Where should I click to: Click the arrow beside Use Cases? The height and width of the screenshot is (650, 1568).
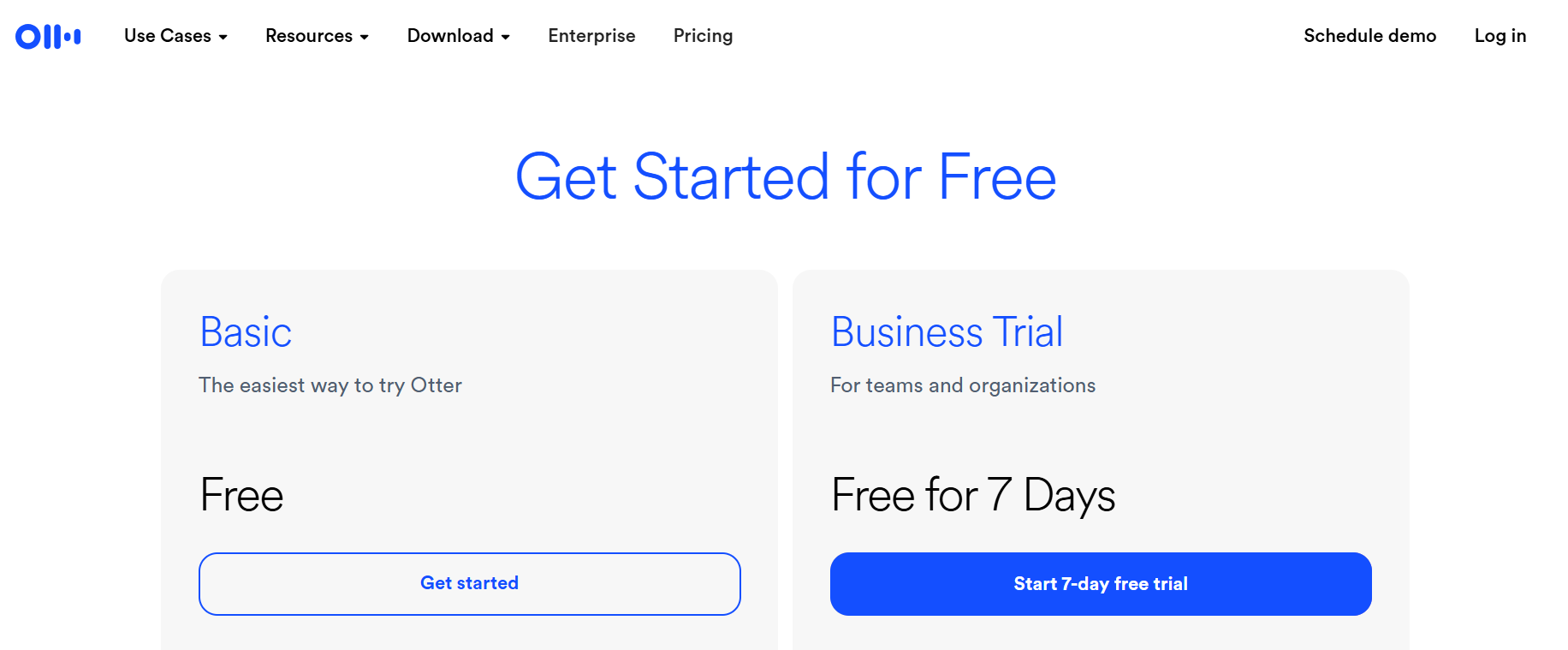point(223,37)
